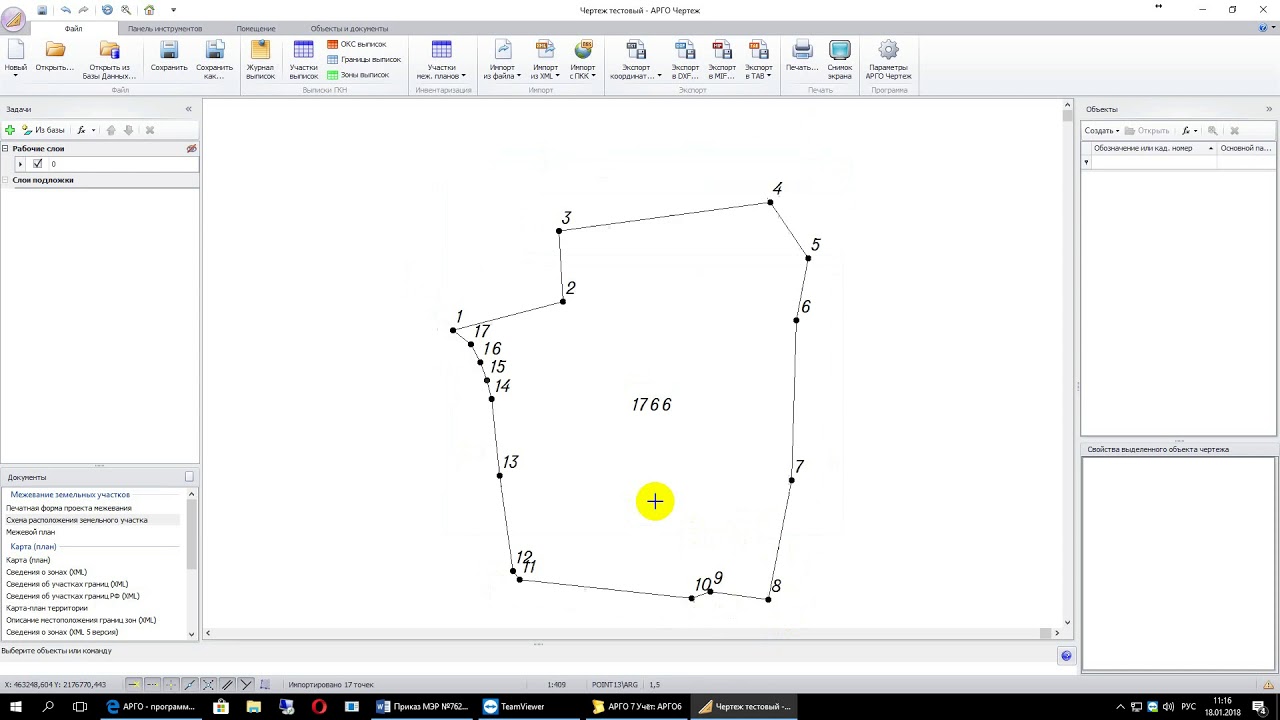Open Параметры АРГО Чертеж settings
This screenshot has height=720, width=1280.
889,59
